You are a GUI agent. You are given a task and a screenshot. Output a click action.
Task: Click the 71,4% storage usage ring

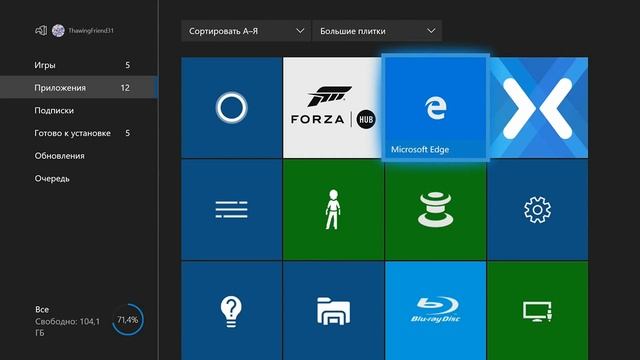pyautogui.click(x=128, y=320)
